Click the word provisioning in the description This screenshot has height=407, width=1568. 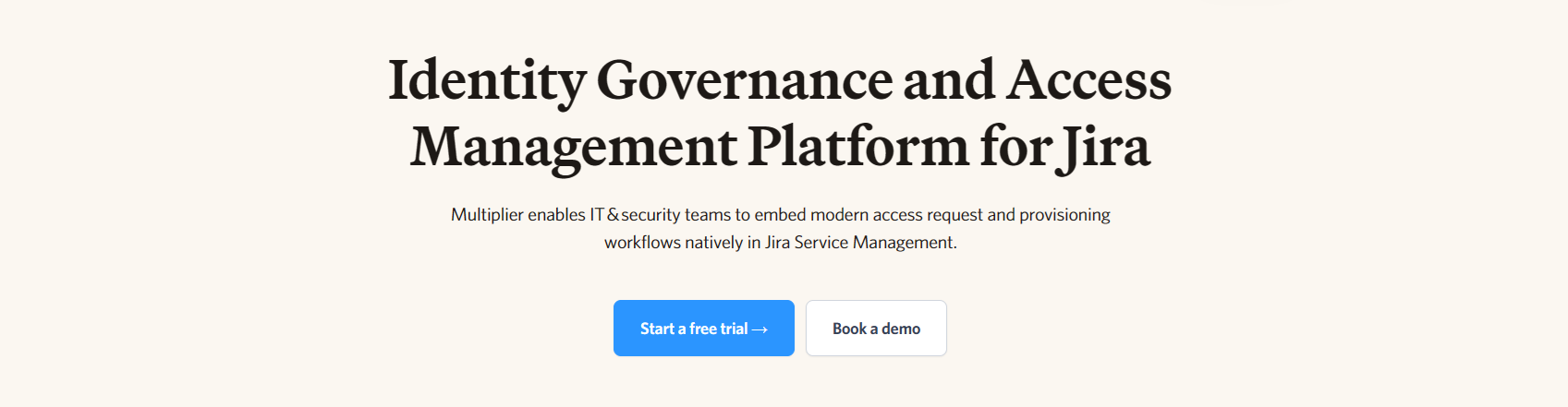tap(1064, 215)
